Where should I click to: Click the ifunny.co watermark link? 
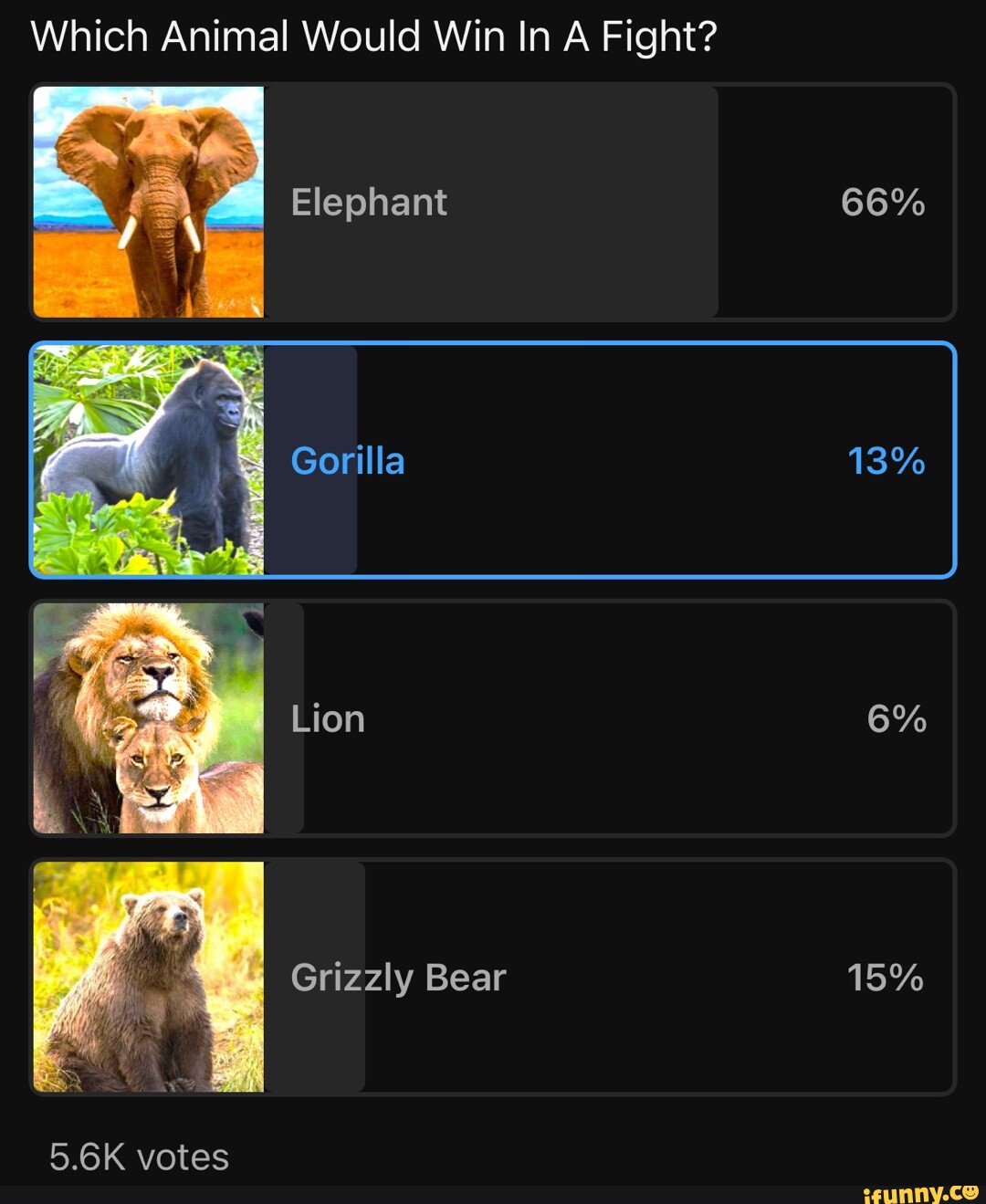(918, 1190)
